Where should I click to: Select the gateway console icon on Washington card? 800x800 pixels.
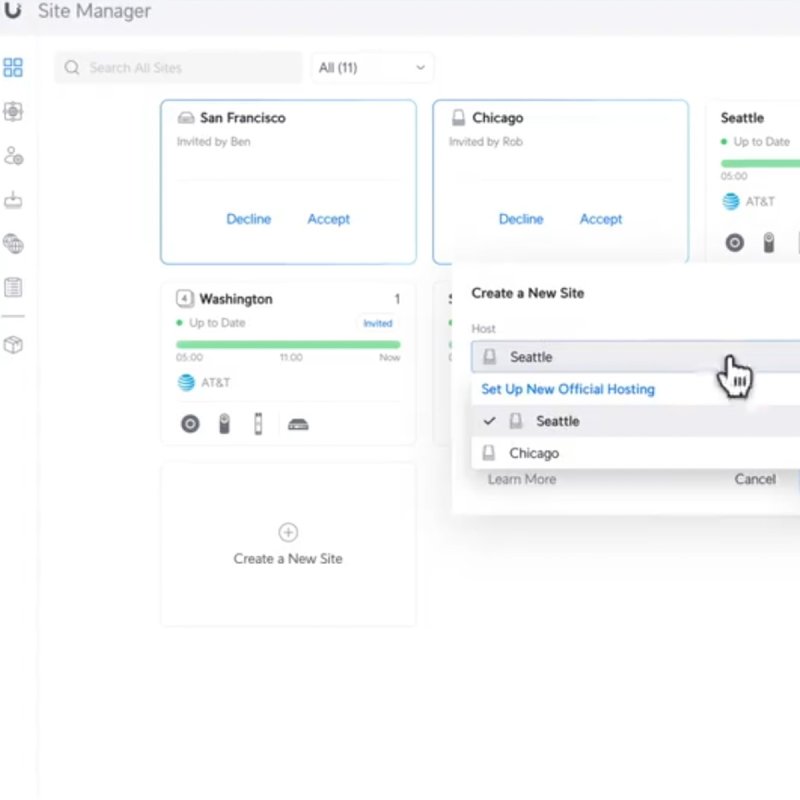coord(297,424)
